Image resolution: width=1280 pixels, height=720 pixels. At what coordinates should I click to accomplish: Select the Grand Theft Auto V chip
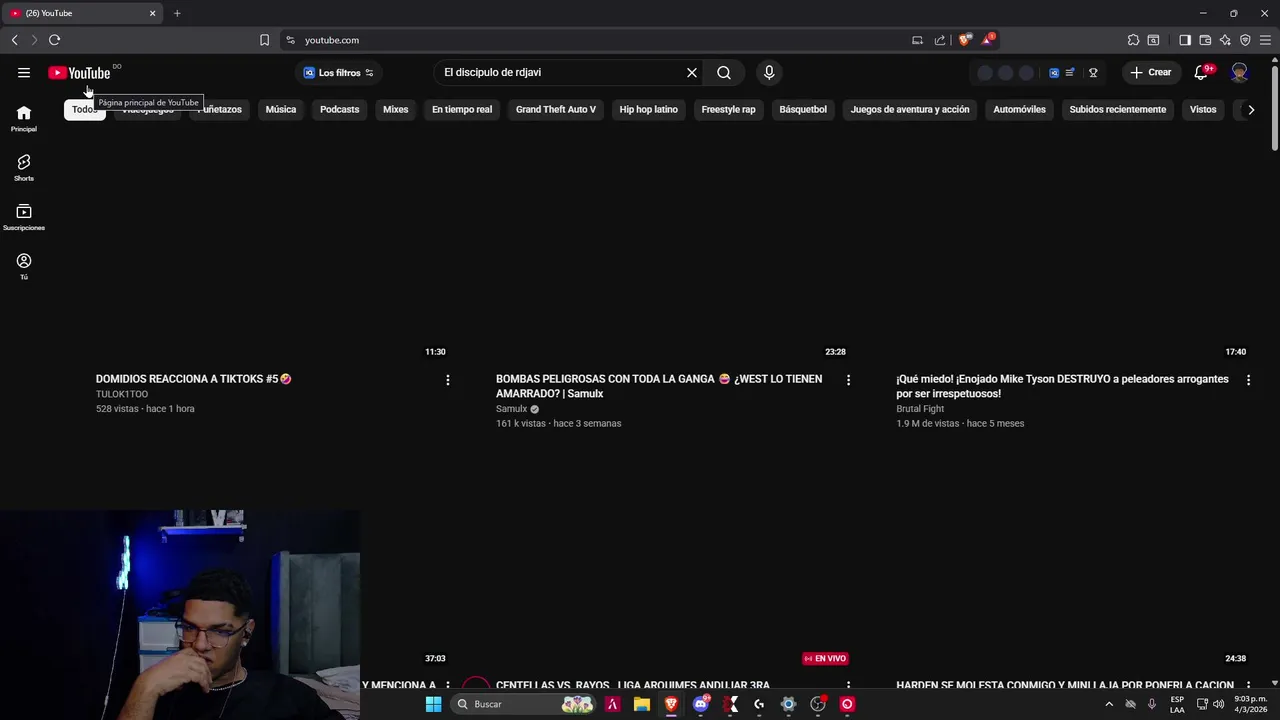pos(556,109)
